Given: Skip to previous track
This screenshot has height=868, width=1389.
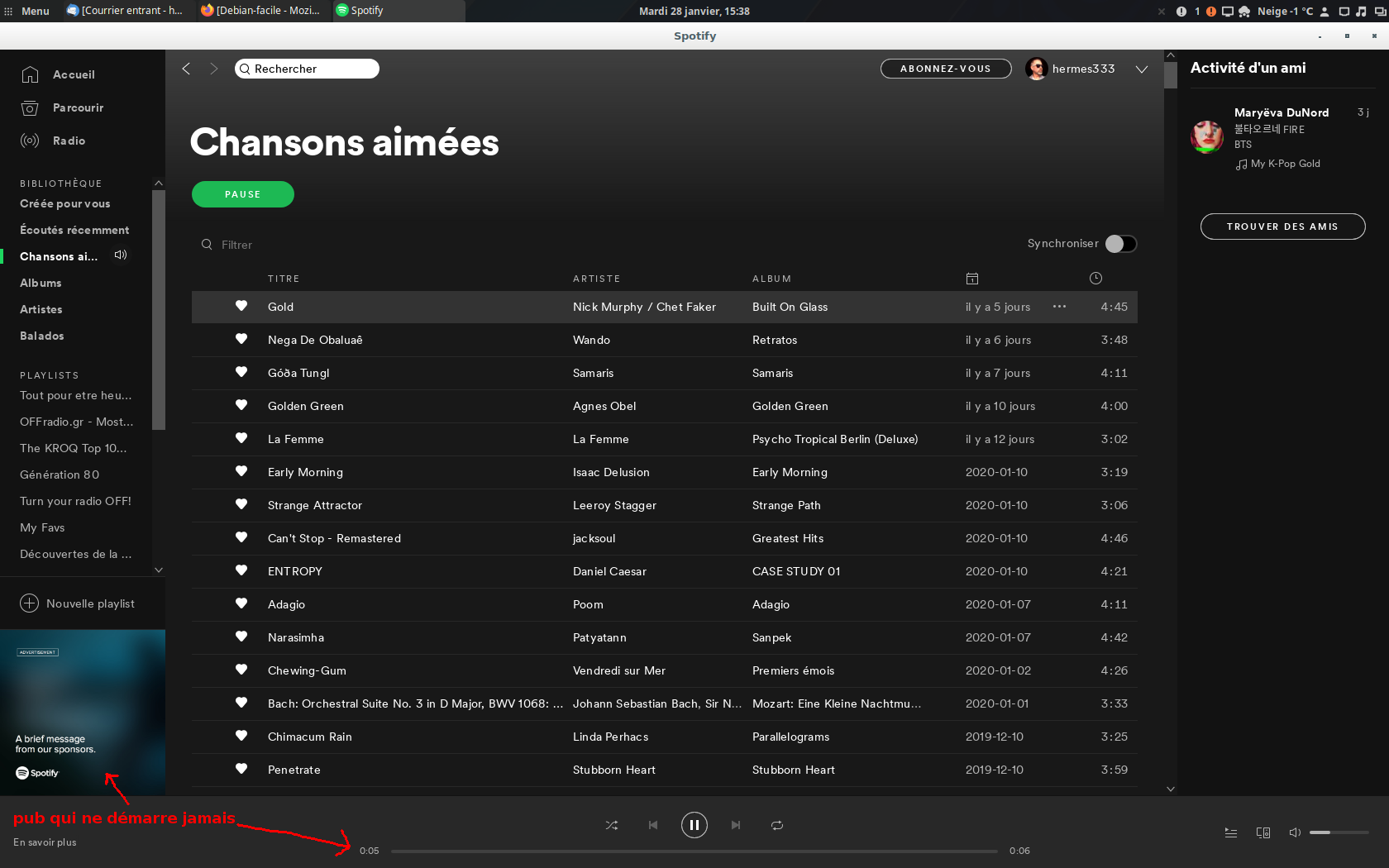Looking at the screenshot, I should point(653,825).
